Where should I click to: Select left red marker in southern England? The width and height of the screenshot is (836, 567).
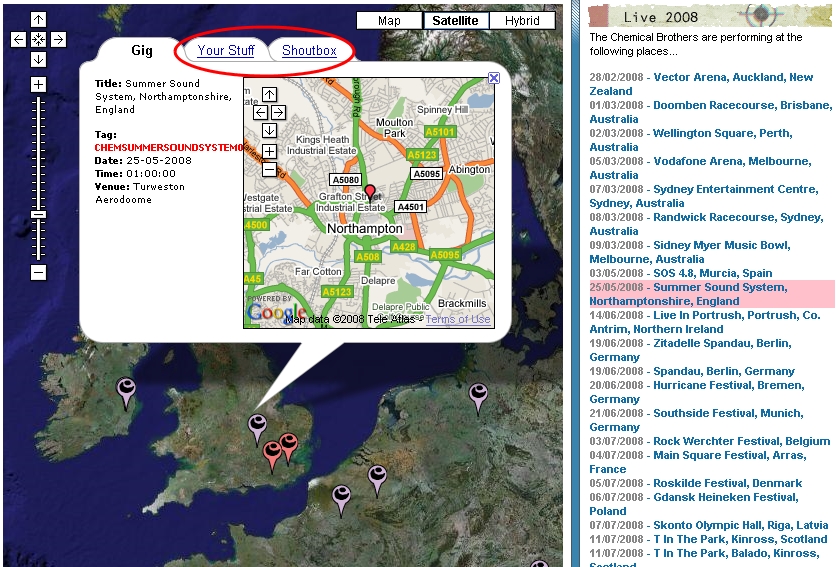(272, 456)
